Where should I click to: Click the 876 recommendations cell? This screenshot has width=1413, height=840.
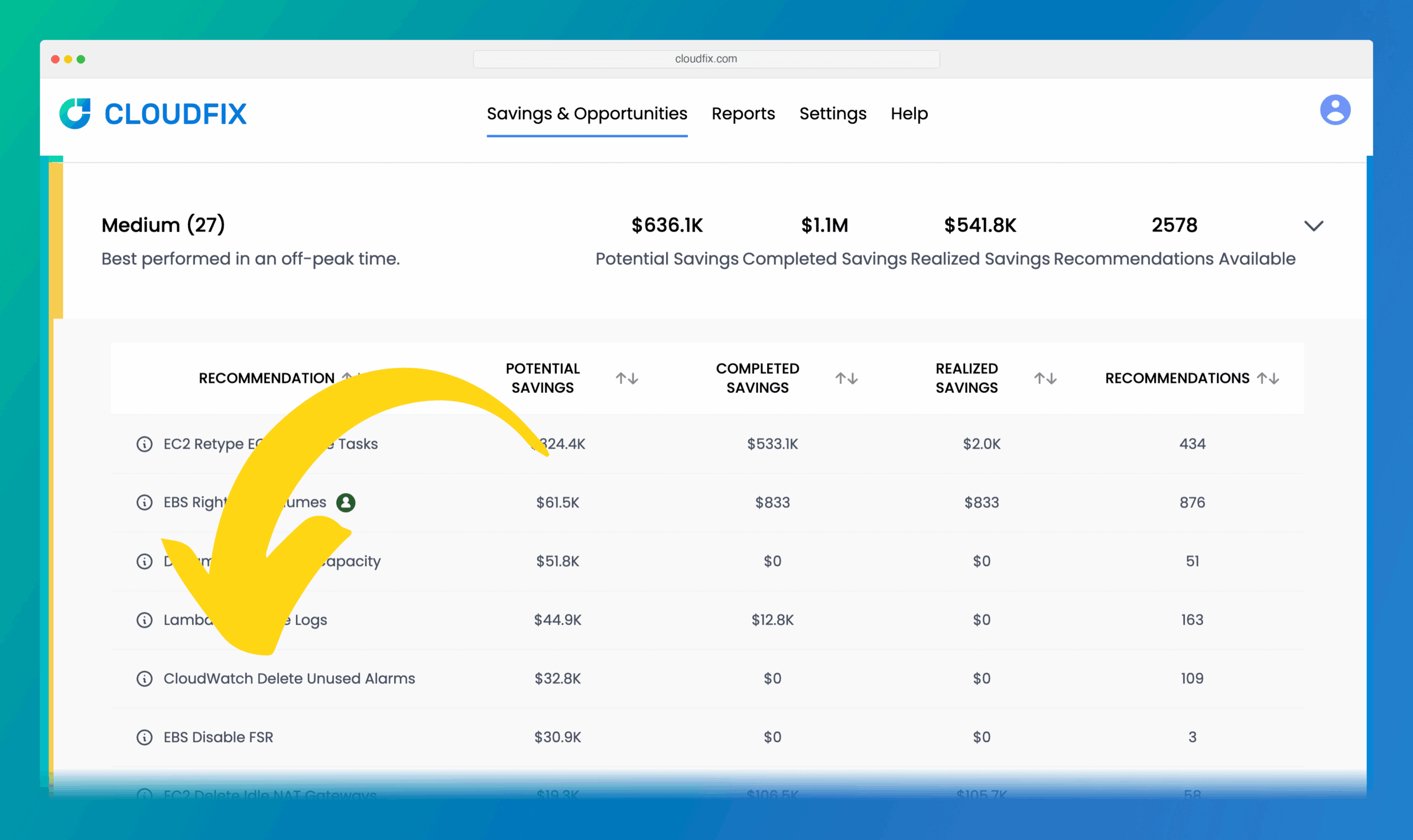pos(1192,503)
